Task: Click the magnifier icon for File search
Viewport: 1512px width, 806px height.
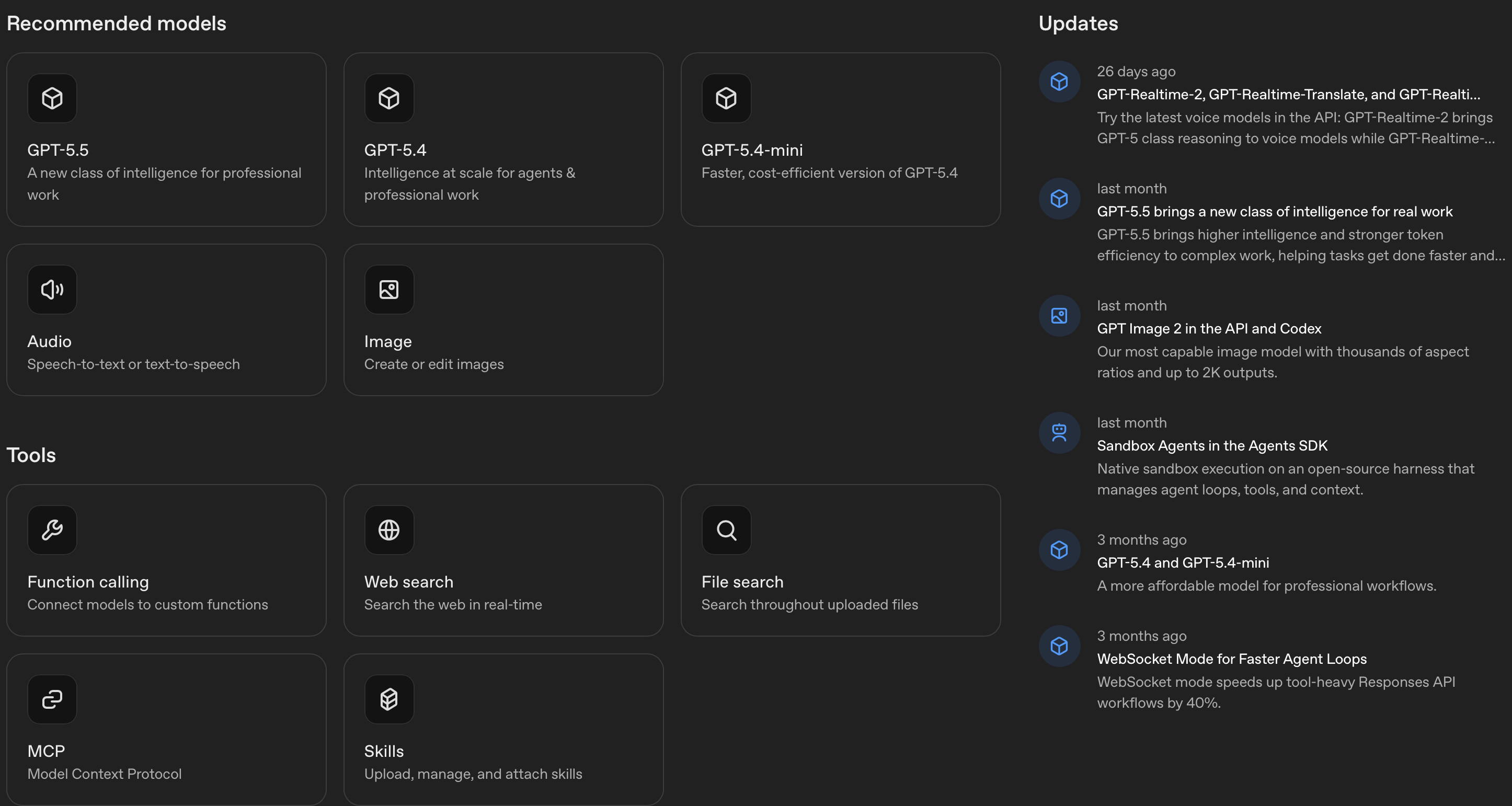Action: click(x=726, y=529)
